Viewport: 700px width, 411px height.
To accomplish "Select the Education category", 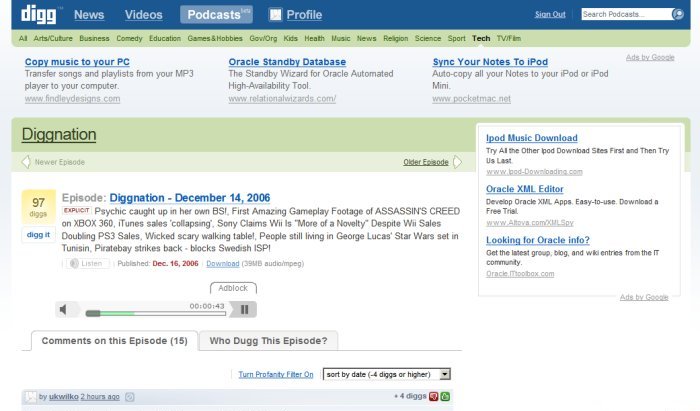I will coord(165,38).
